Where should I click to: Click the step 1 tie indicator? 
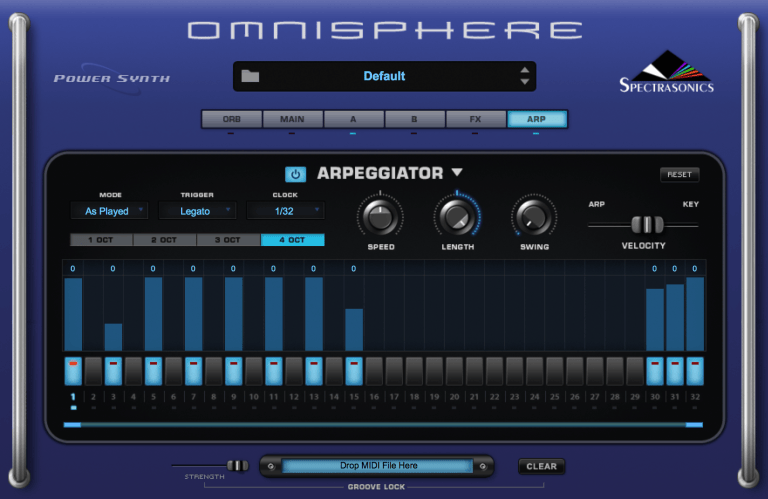[x=73, y=407]
